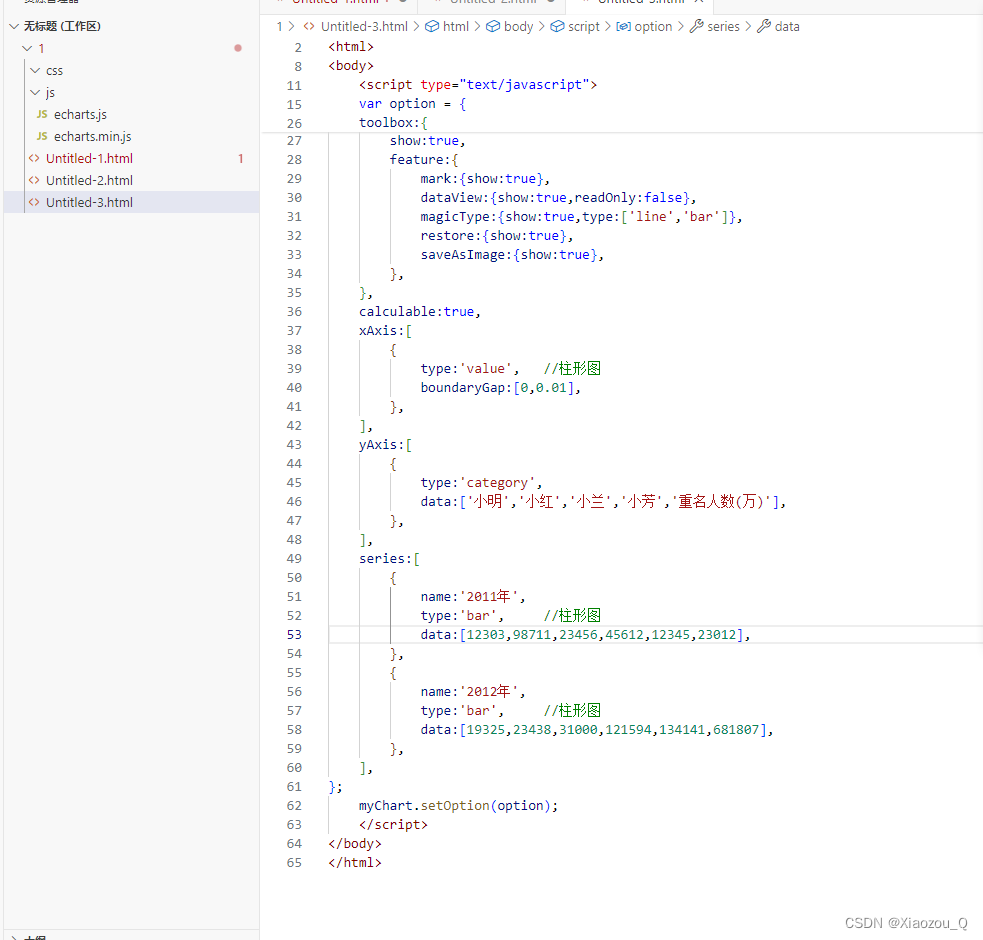Click the data array starting 19325

click(596, 730)
